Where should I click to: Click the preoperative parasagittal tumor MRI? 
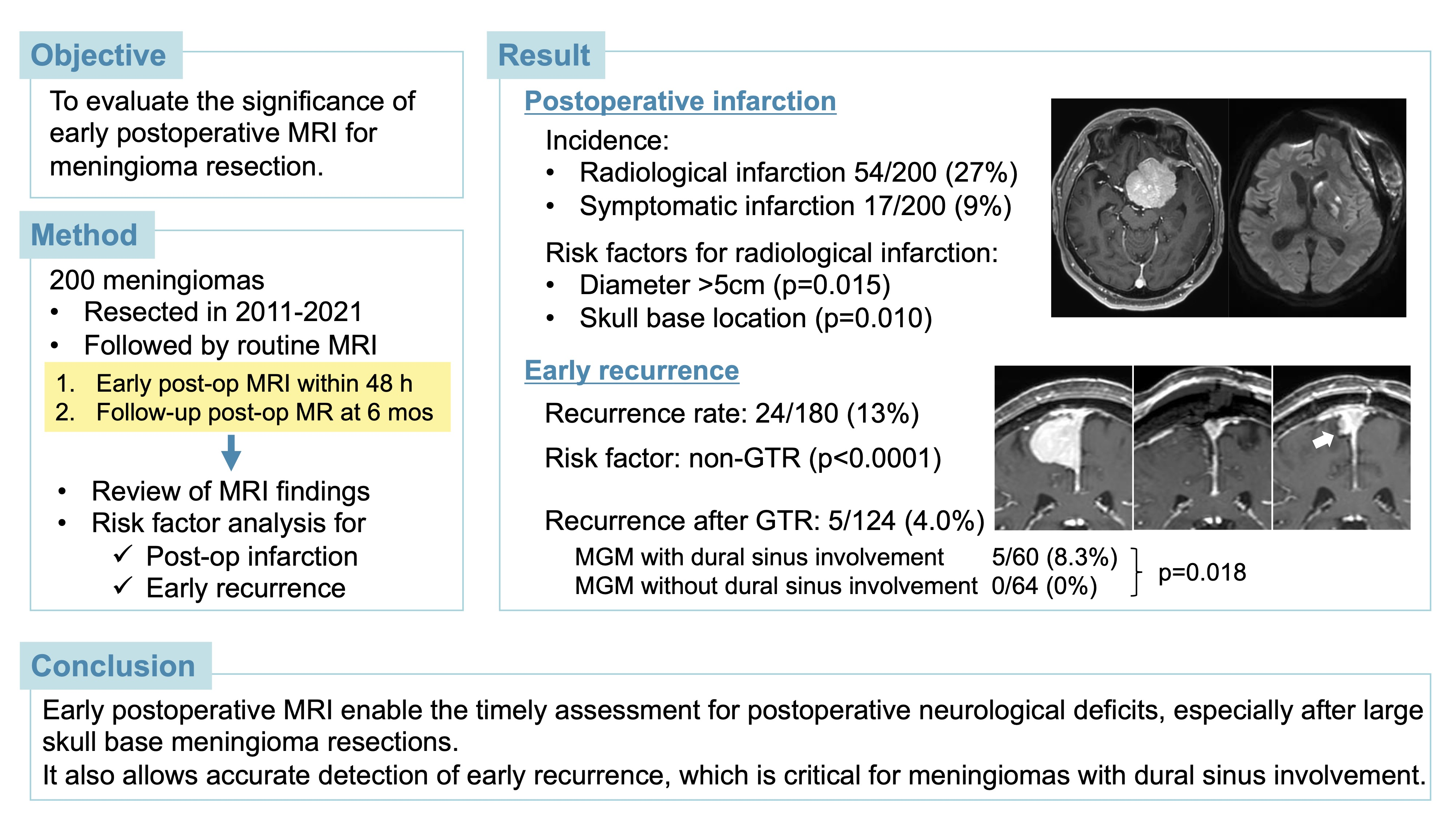pos(1063,448)
